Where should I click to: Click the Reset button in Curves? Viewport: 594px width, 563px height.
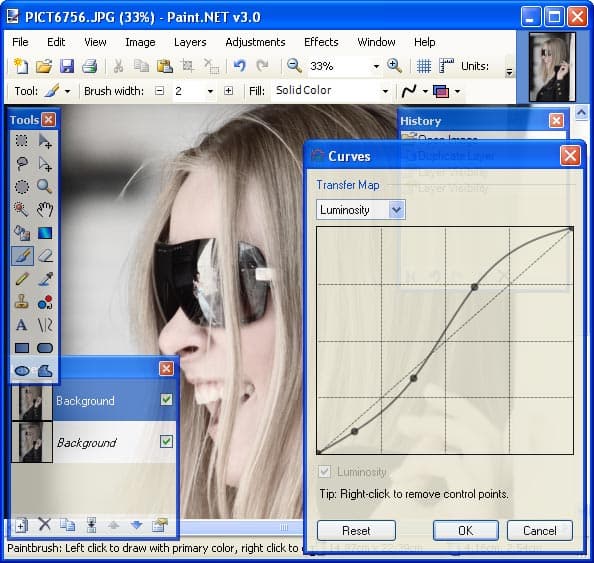click(x=356, y=530)
